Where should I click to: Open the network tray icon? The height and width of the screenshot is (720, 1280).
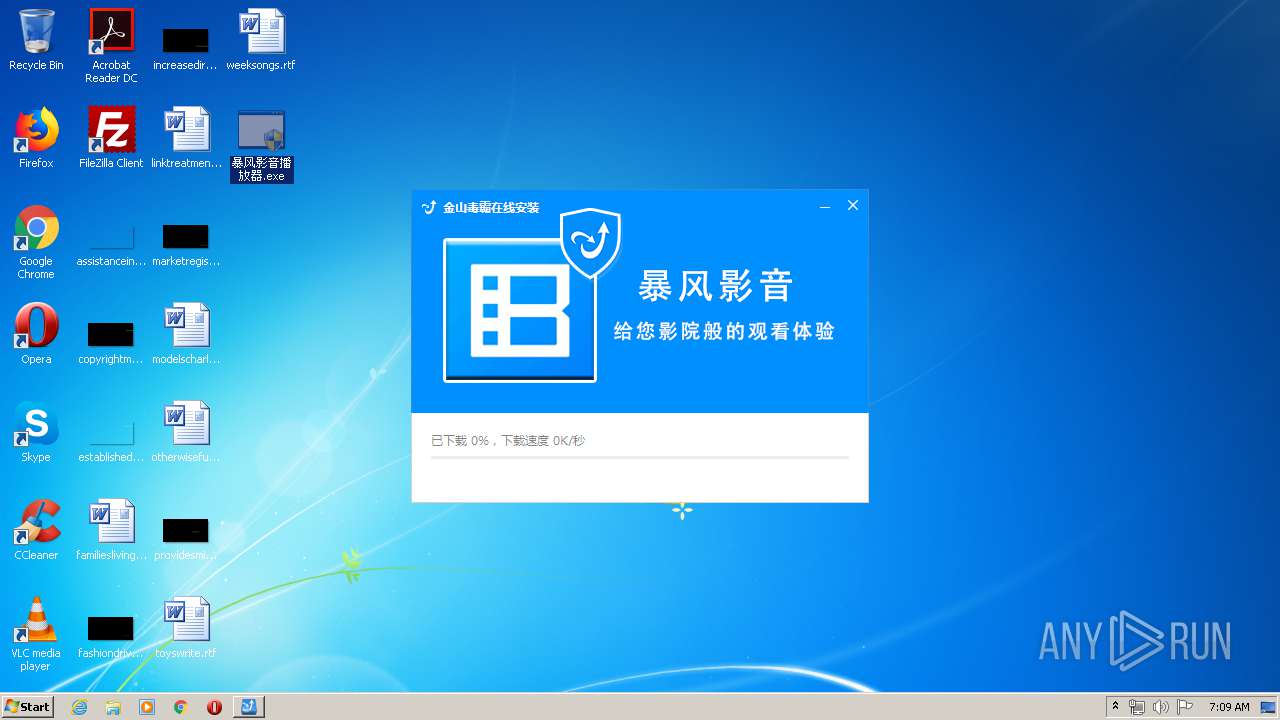1137,707
